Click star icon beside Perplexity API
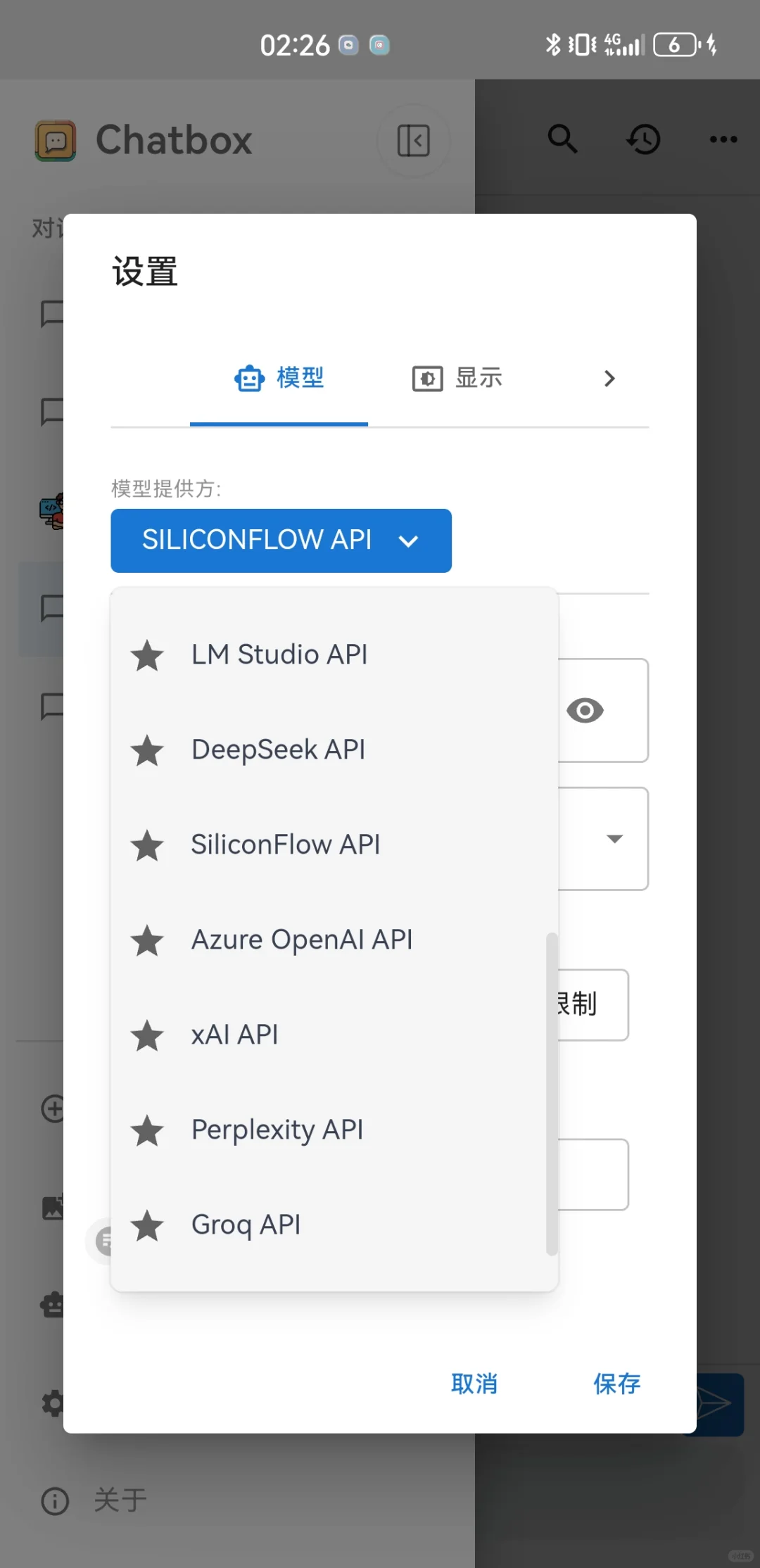 click(148, 1130)
